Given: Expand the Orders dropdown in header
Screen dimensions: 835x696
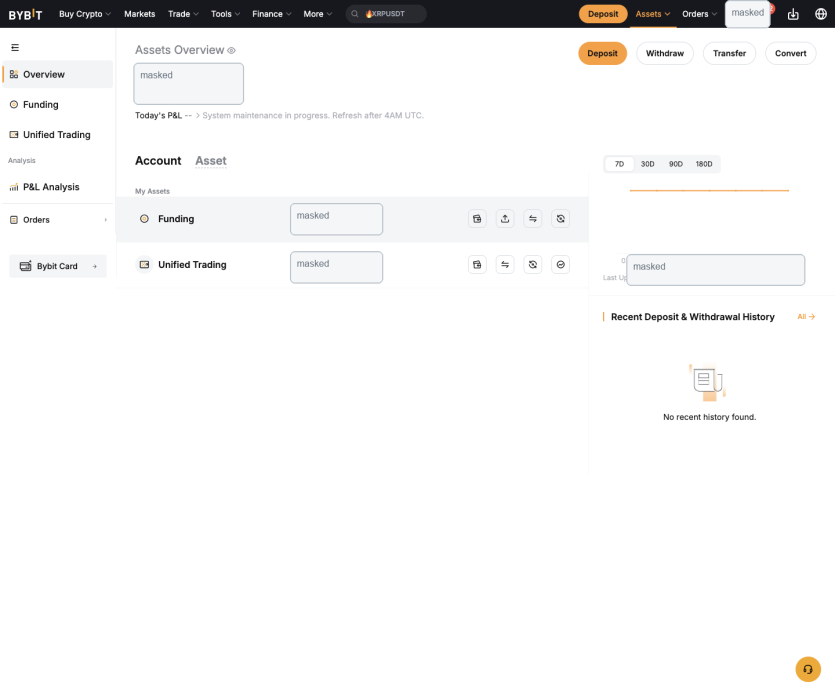Looking at the screenshot, I should 699,14.
